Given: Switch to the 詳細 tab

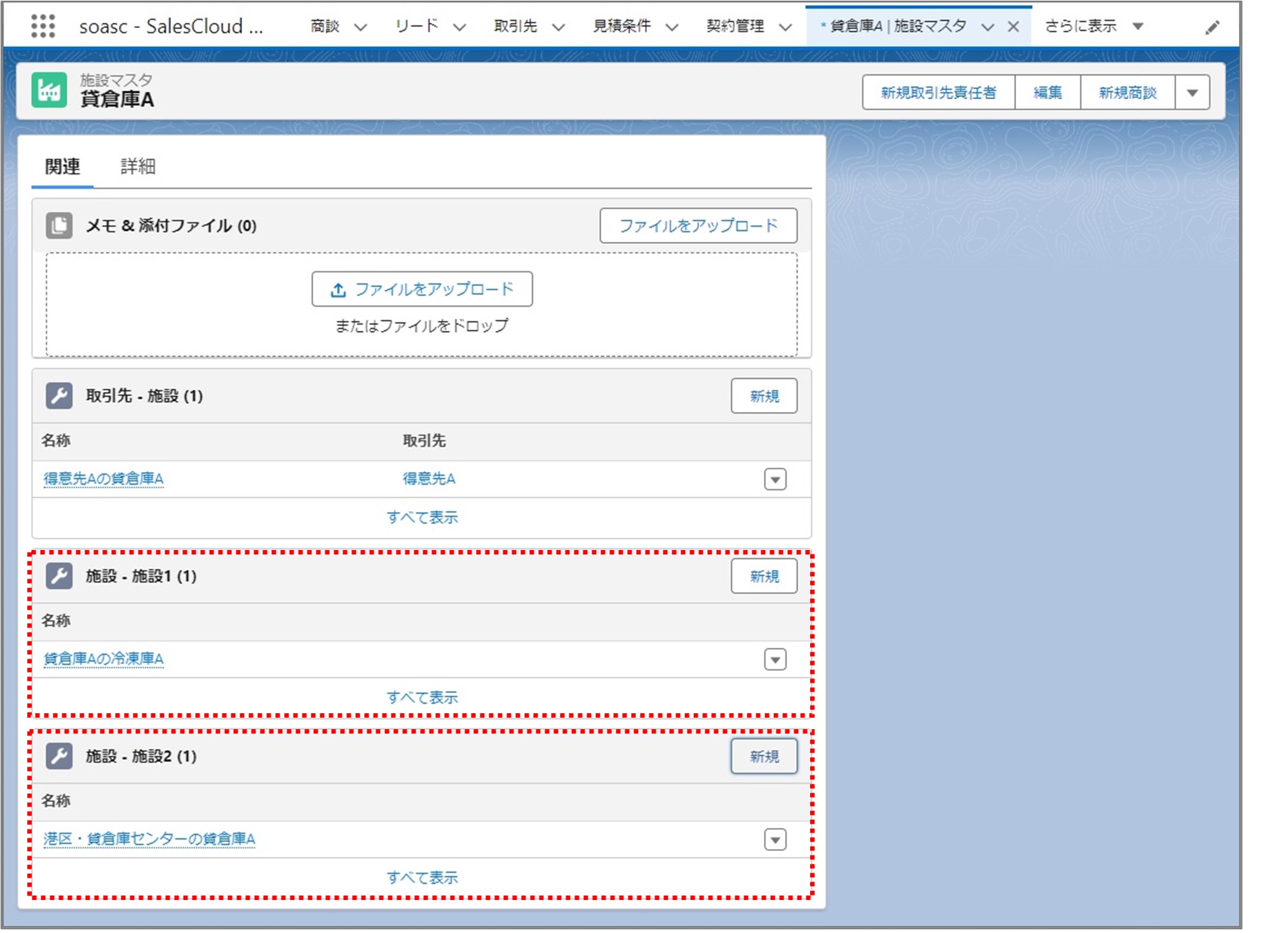Looking at the screenshot, I should pos(138,166).
